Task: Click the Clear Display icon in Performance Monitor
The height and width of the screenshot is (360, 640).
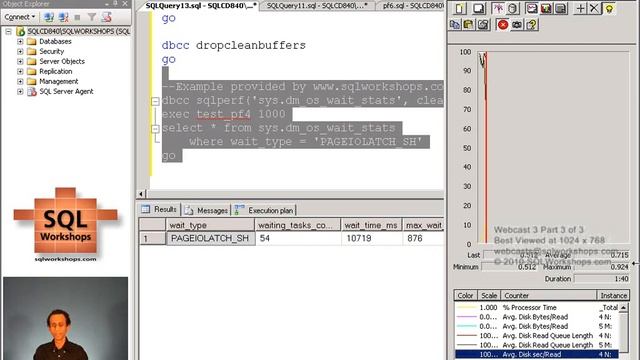Action: point(478,9)
